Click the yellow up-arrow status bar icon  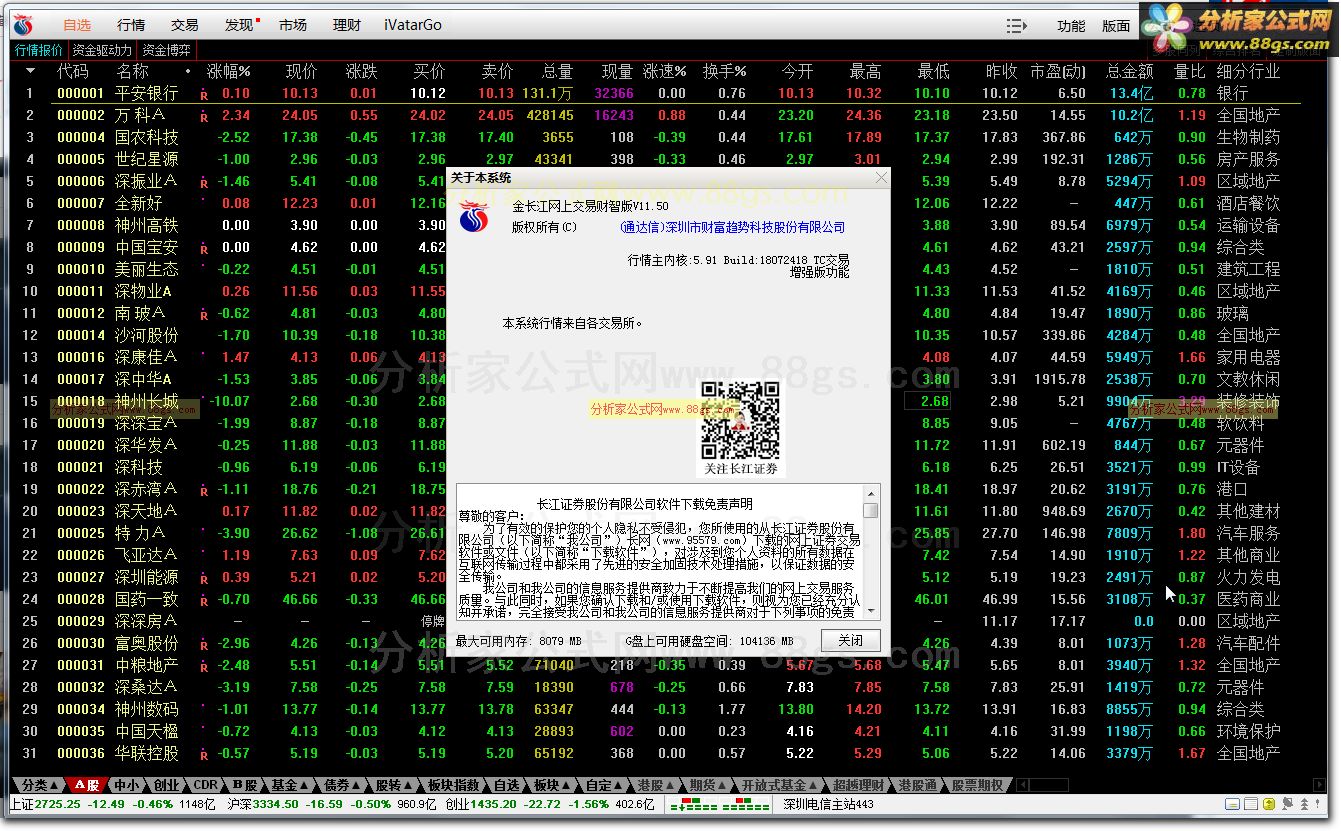[1269, 804]
